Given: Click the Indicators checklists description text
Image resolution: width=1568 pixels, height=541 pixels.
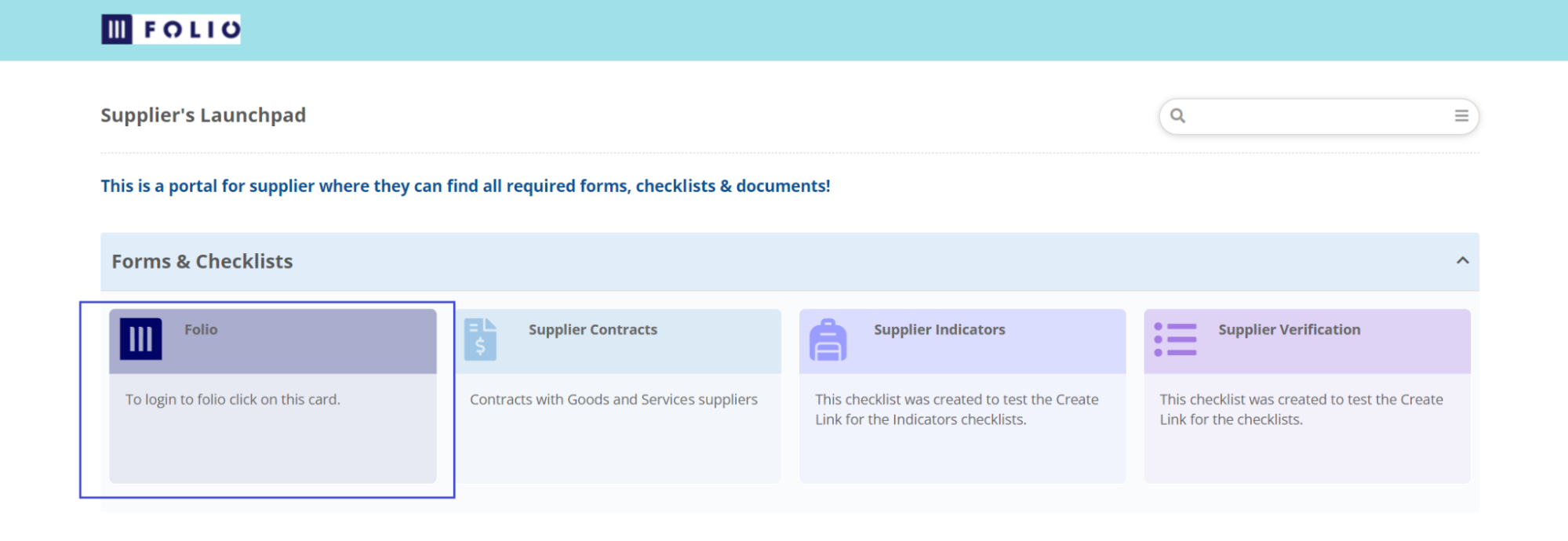Looking at the screenshot, I should click(x=957, y=409).
